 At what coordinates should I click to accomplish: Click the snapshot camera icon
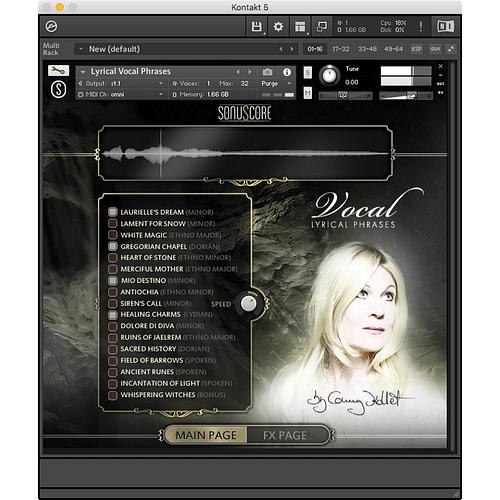pos(267,72)
